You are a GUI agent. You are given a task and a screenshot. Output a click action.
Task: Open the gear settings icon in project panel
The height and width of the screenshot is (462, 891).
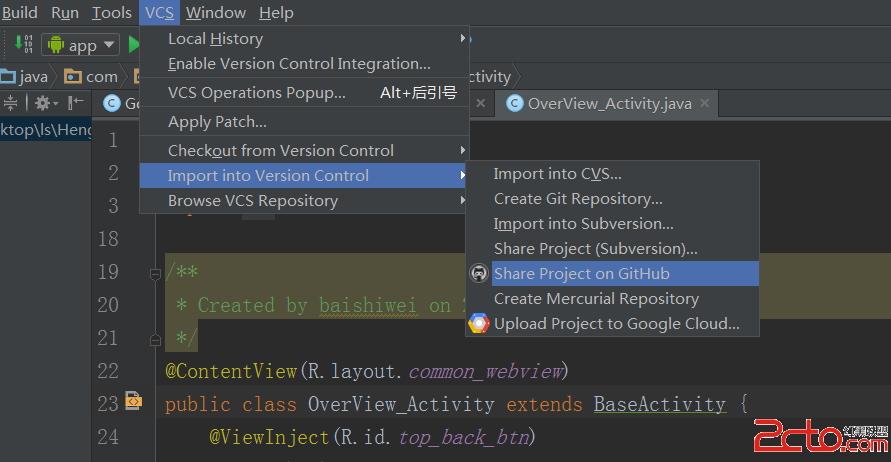click(42, 103)
